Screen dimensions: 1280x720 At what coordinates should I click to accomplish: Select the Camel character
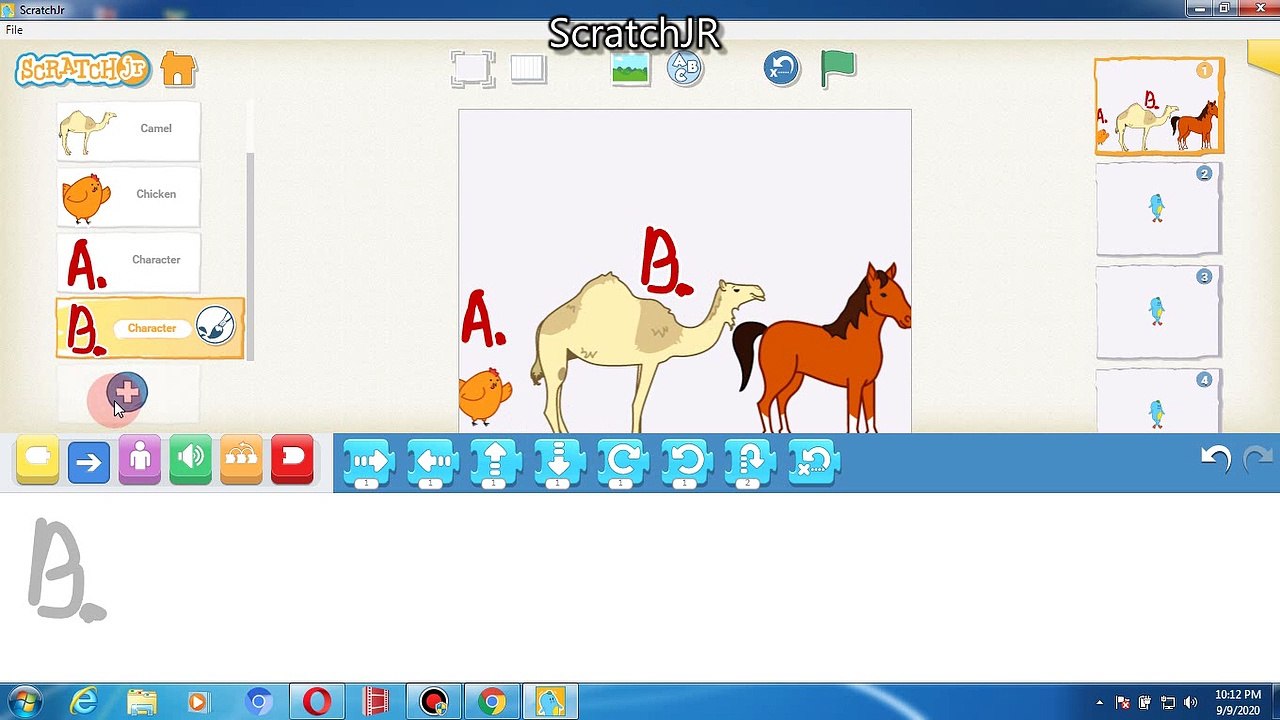[x=128, y=131]
